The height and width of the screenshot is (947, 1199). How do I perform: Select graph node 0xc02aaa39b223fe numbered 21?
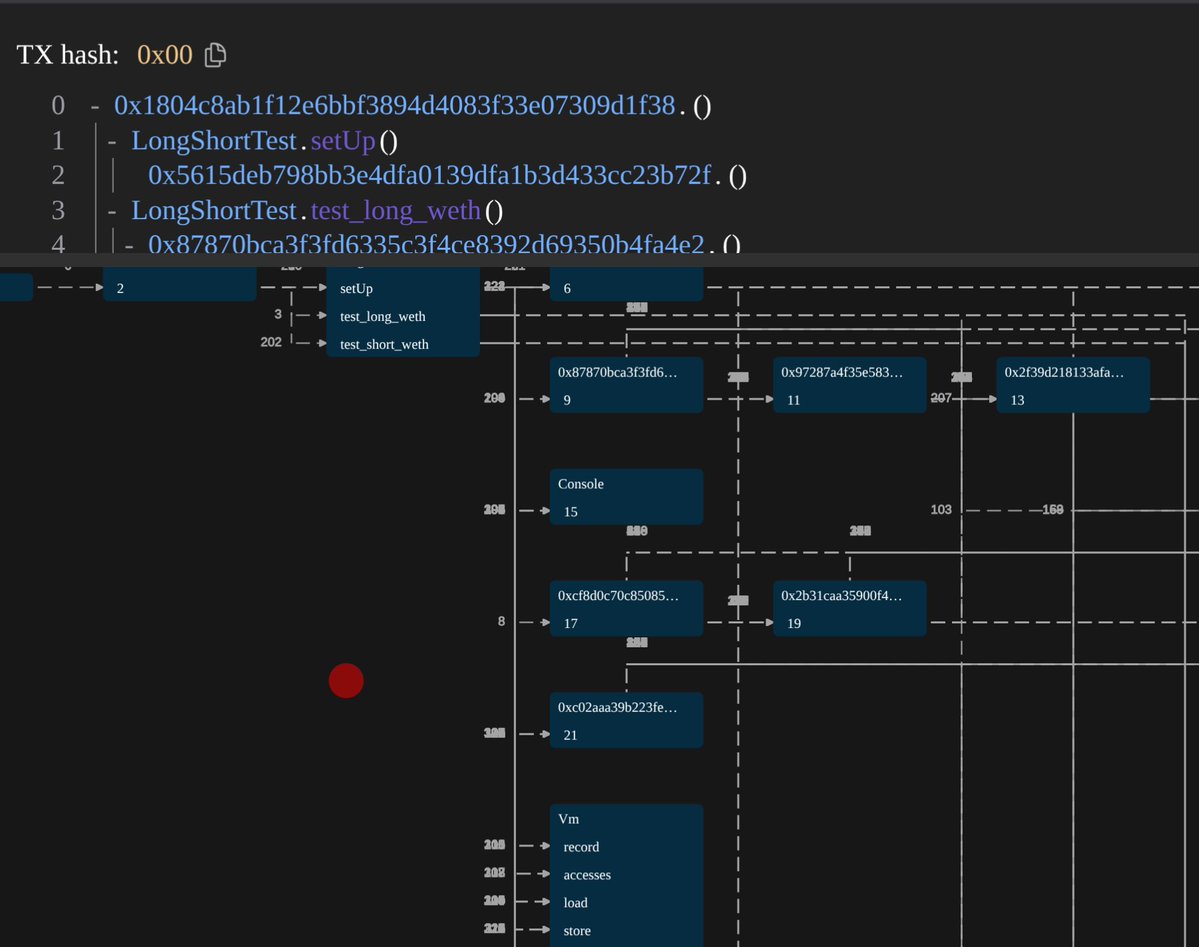pyautogui.click(x=625, y=720)
